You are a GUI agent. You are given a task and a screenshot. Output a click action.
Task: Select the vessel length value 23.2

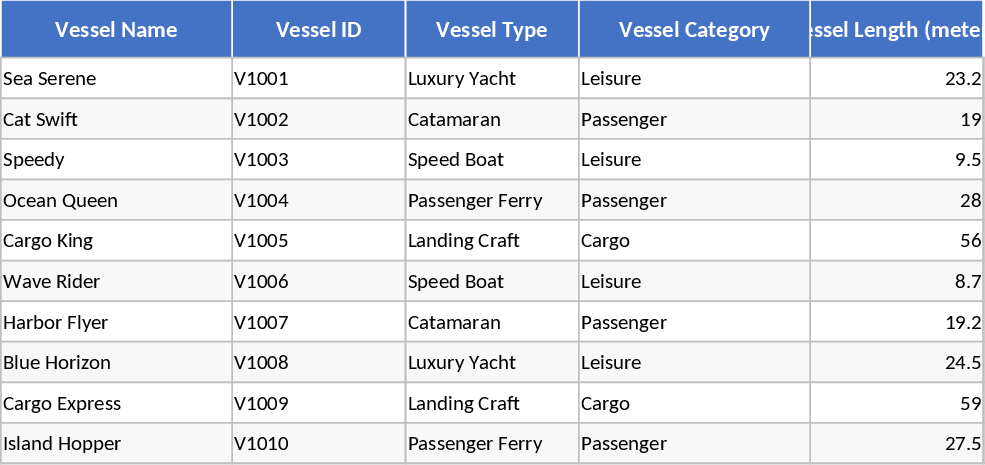point(962,79)
